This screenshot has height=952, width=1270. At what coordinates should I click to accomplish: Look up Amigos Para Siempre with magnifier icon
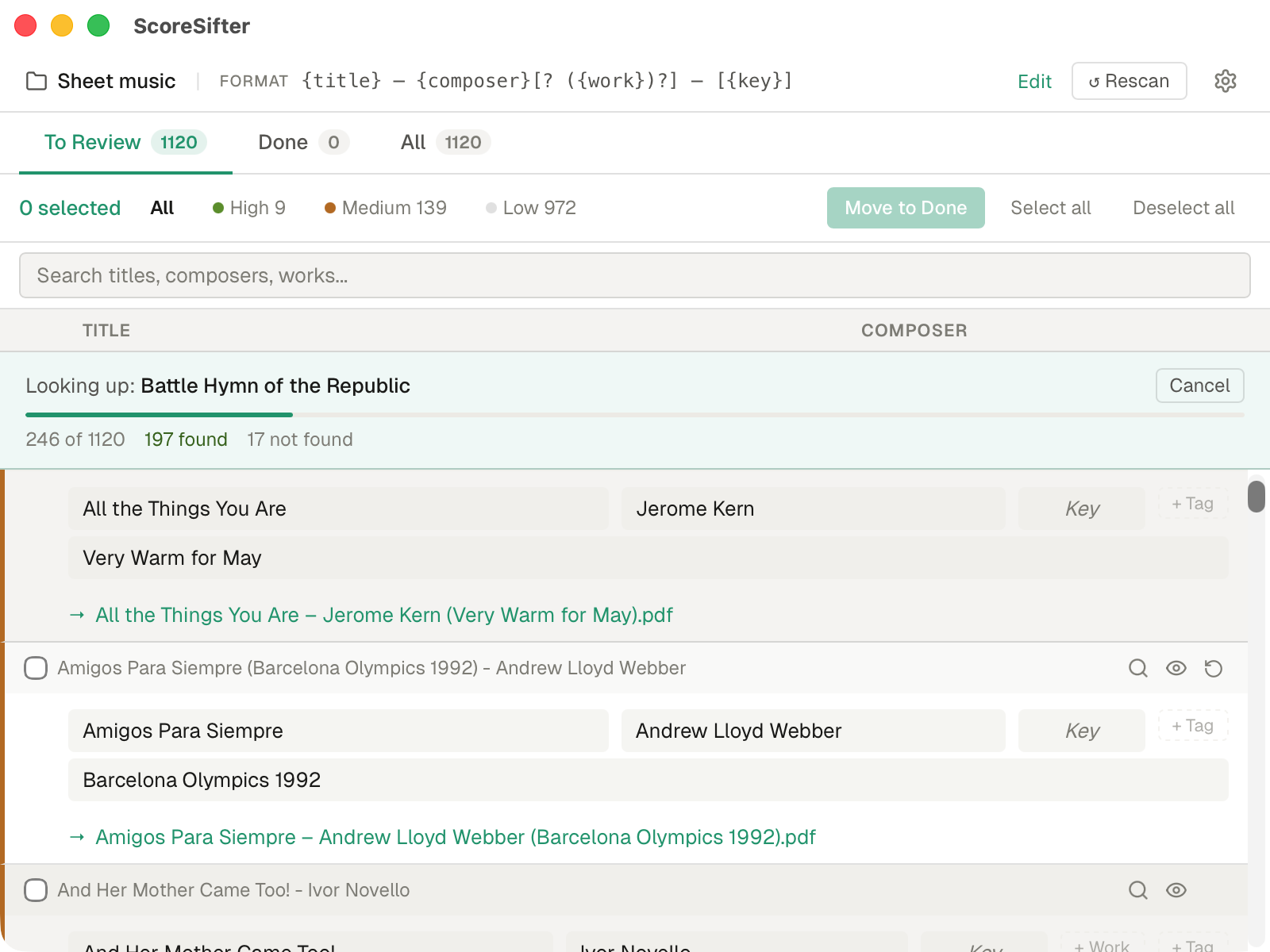point(1137,668)
